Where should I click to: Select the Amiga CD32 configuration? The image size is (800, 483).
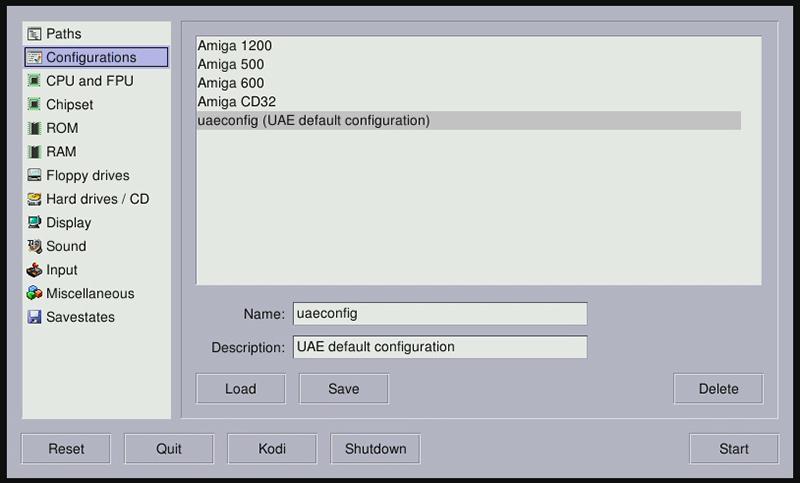(x=469, y=101)
